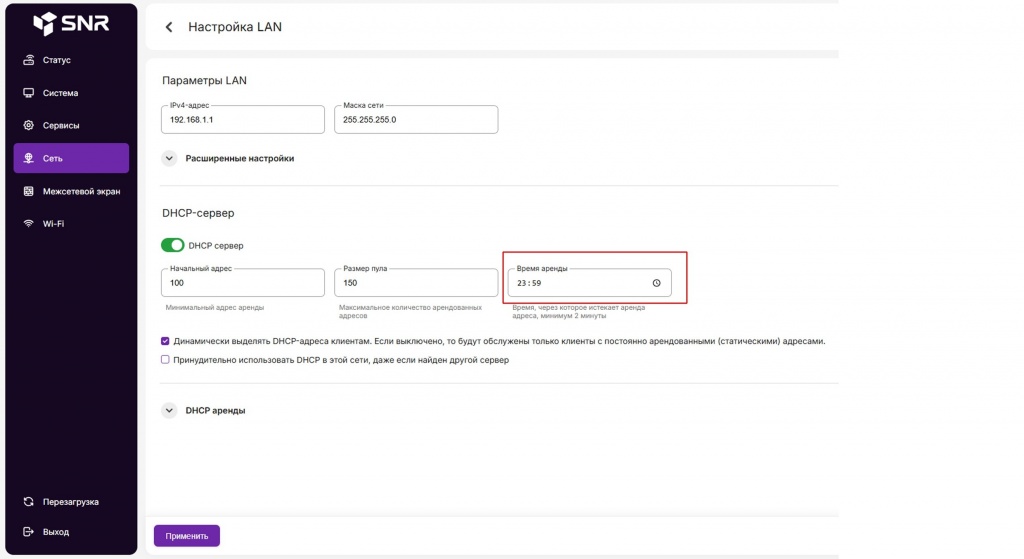Click the Межсетевой экран firewall icon

(x=29, y=191)
